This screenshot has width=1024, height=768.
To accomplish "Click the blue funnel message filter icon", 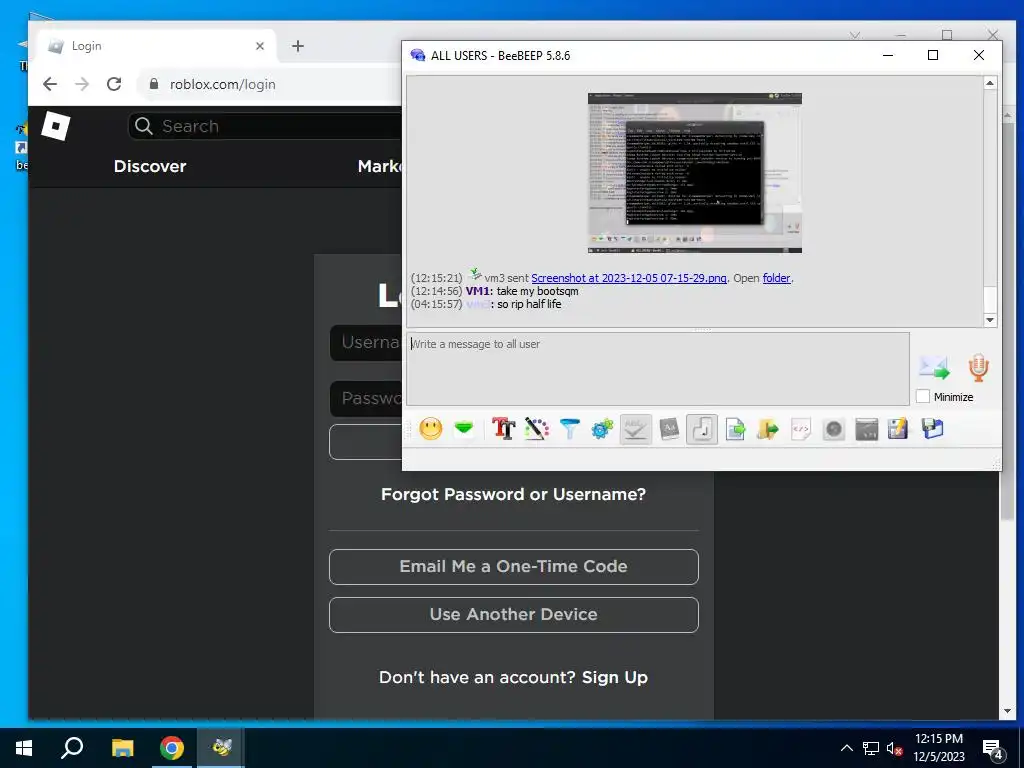I will [x=569, y=429].
